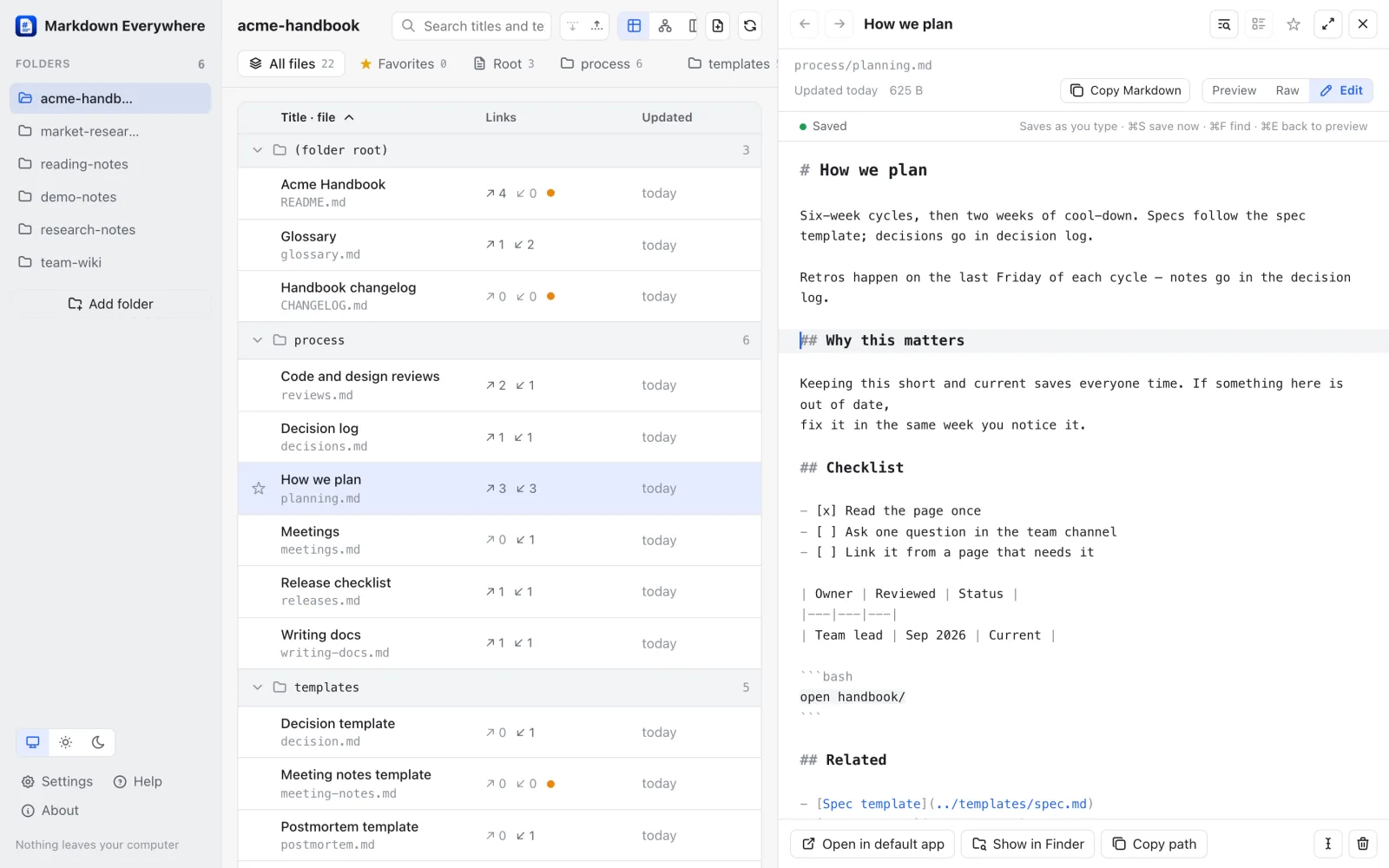Rename the file with the text-cursor icon
The width and height of the screenshot is (1389, 868).
click(1328, 844)
